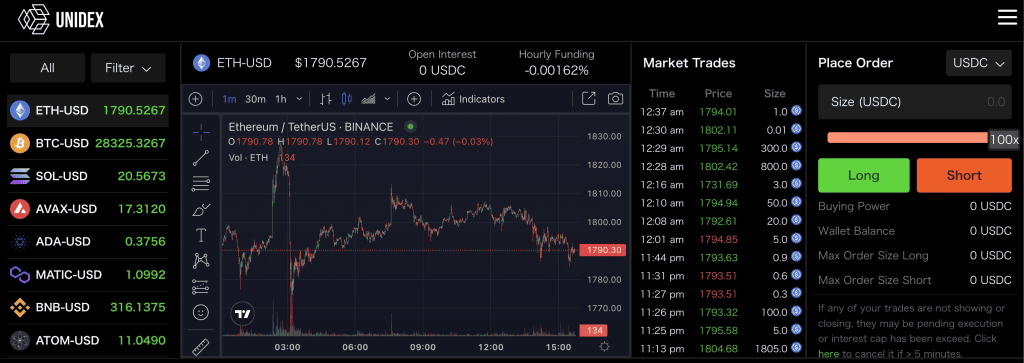
Task: Open chart settings gear icon
Action: [605, 347]
